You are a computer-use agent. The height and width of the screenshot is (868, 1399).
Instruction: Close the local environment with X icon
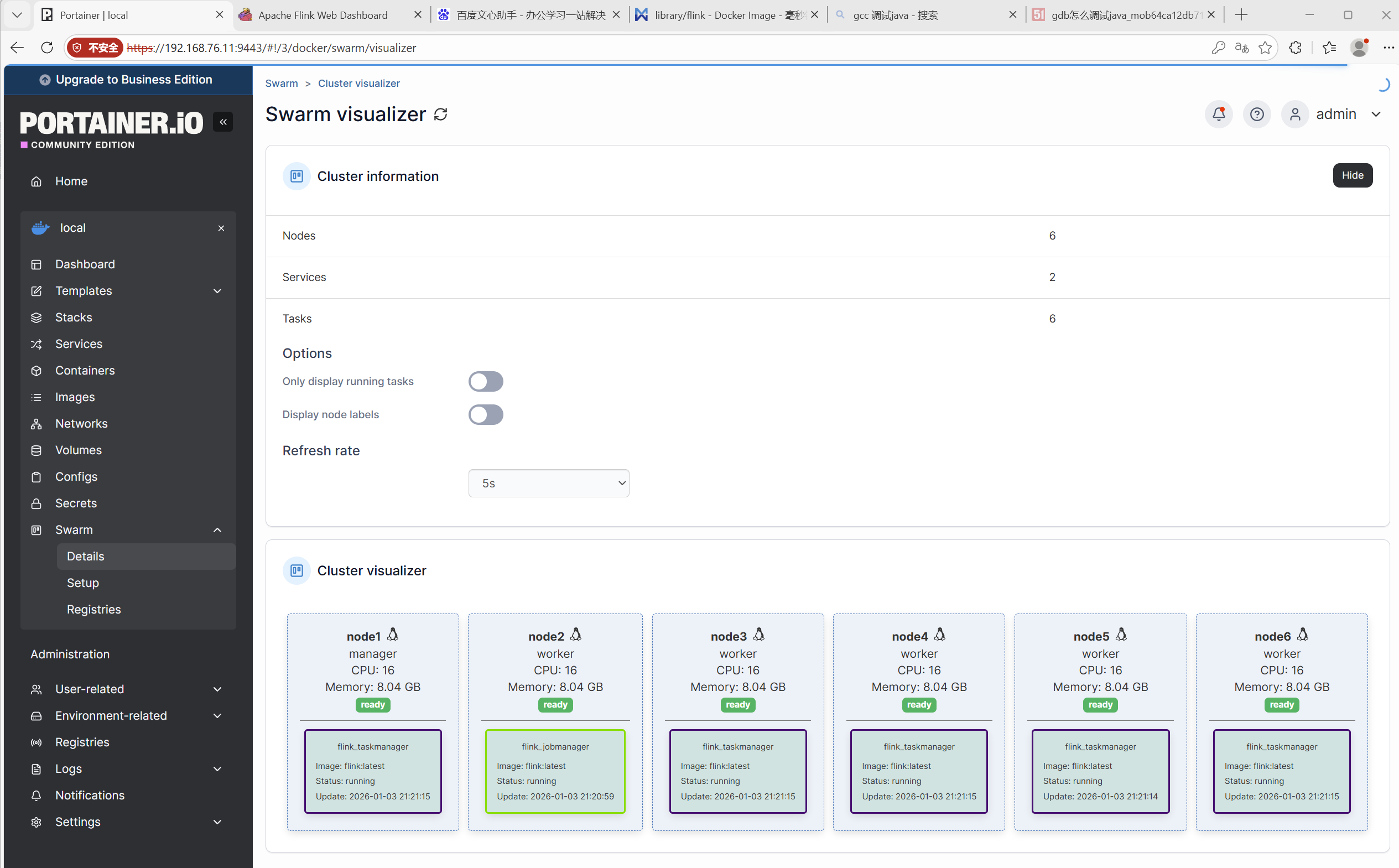[221, 228]
